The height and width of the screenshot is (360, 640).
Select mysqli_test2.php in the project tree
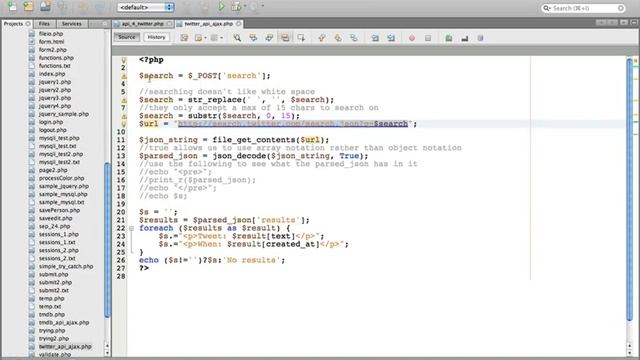[61, 154]
